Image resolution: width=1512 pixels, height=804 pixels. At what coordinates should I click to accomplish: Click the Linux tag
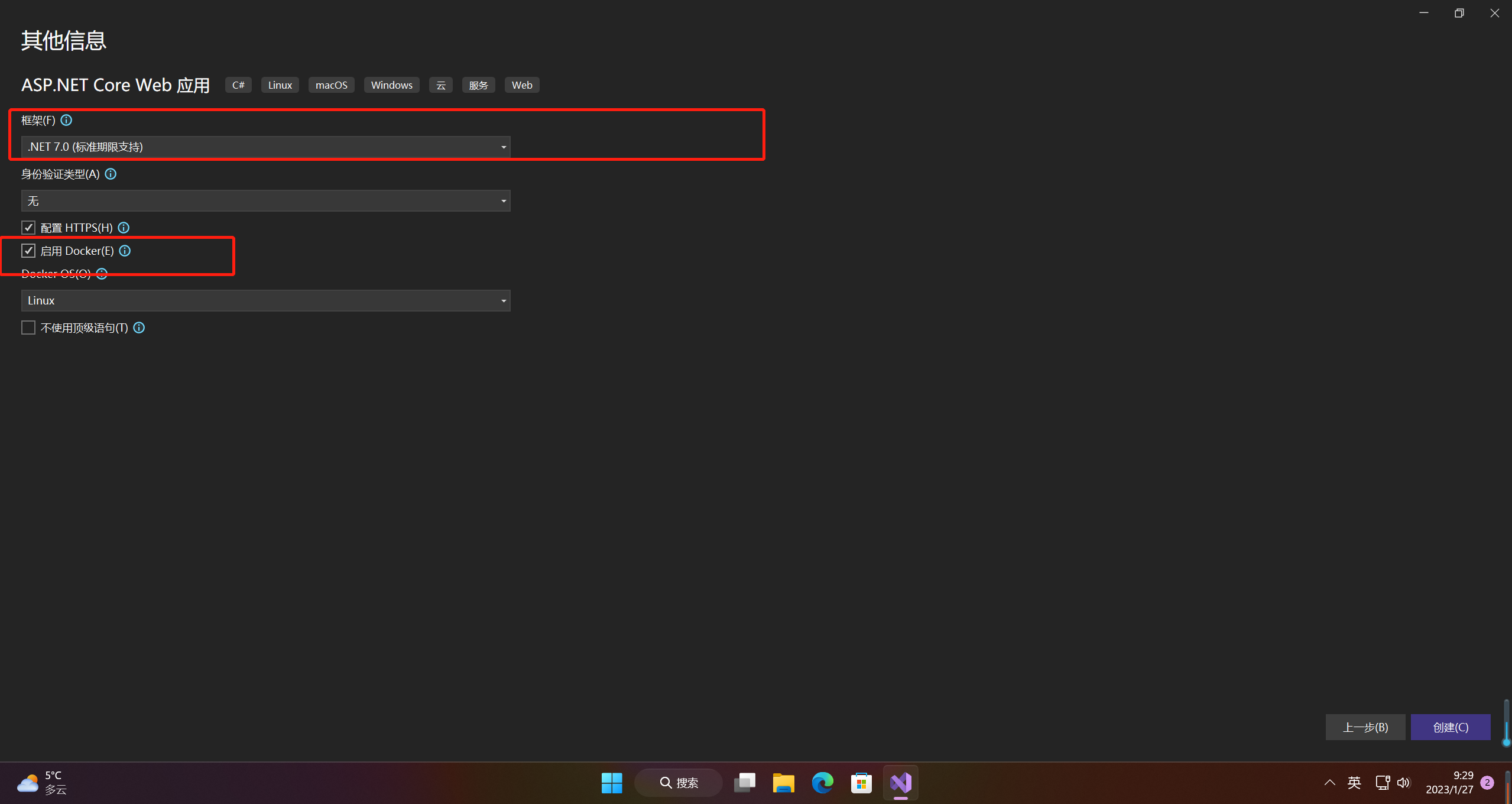click(x=280, y=85)
